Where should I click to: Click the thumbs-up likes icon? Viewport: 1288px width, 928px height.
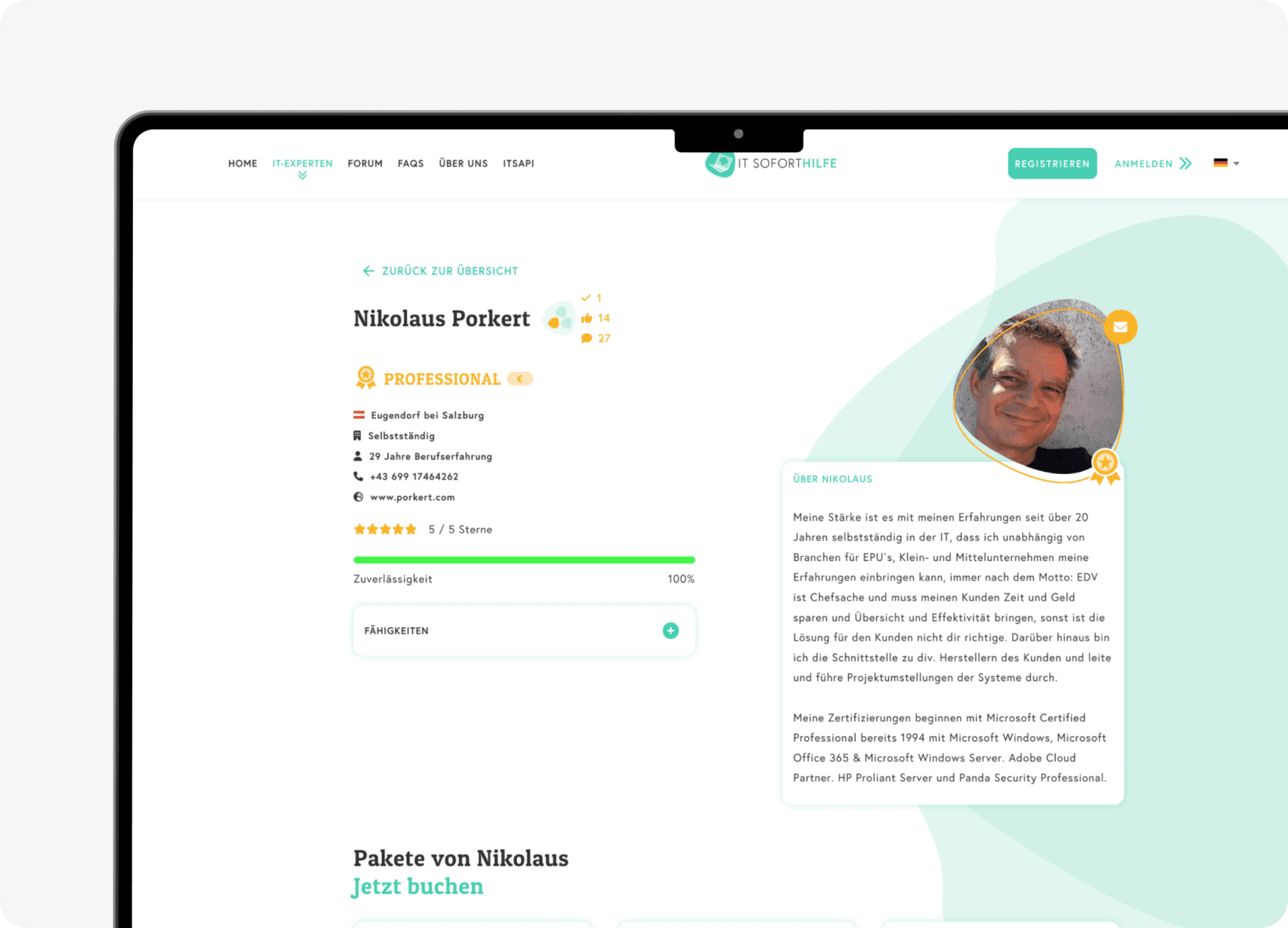(x=586, y=318)
